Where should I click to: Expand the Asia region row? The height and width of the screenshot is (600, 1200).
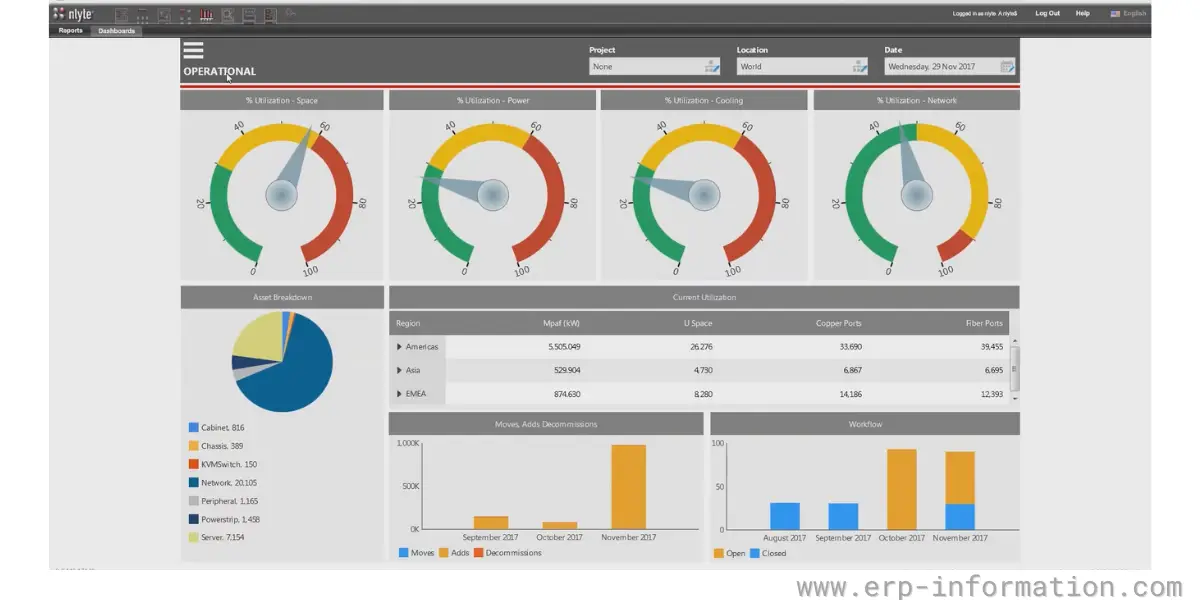pyautogui.click(x=399, y=370)
